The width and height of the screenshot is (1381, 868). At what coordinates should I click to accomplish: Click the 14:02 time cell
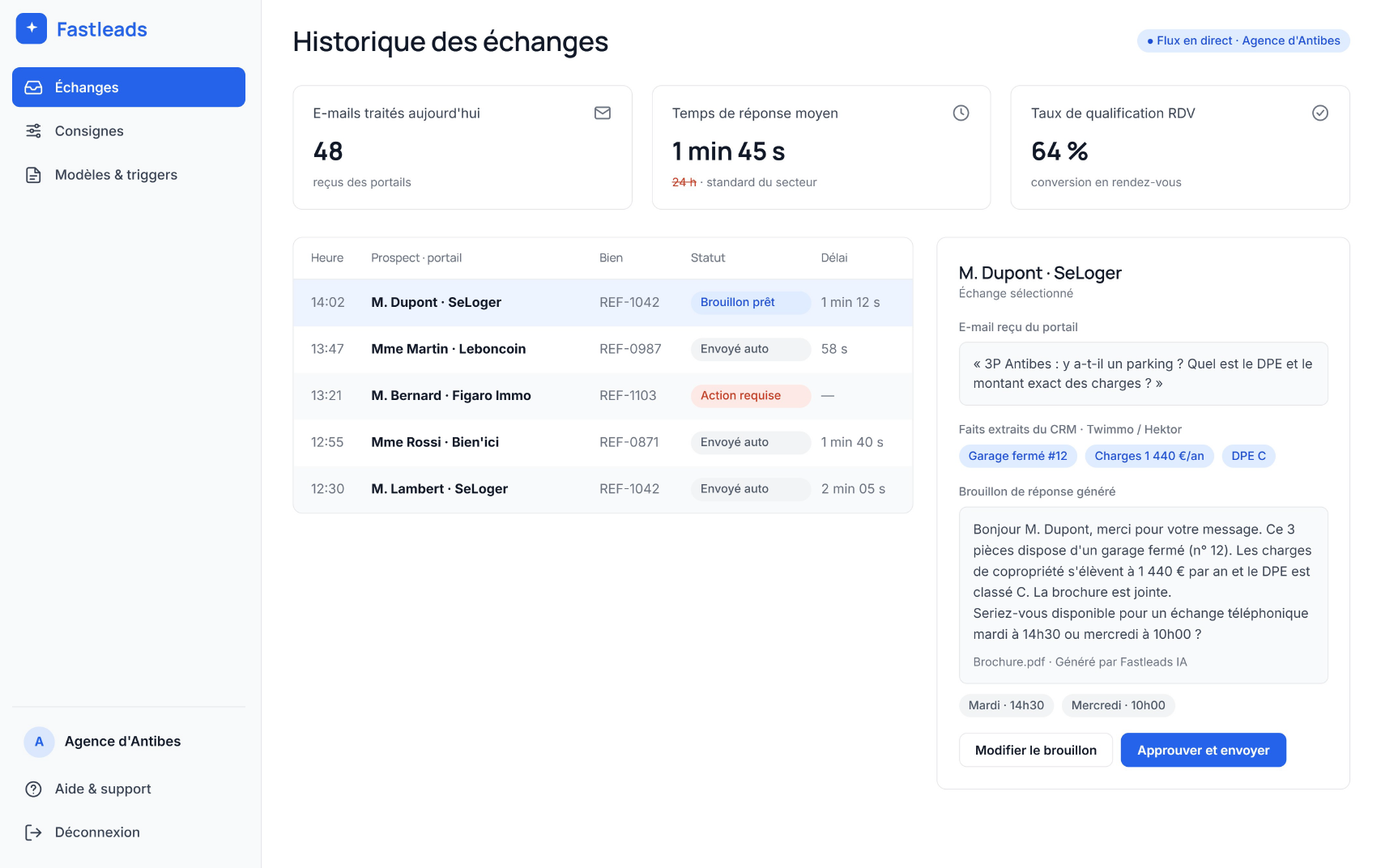328,302
